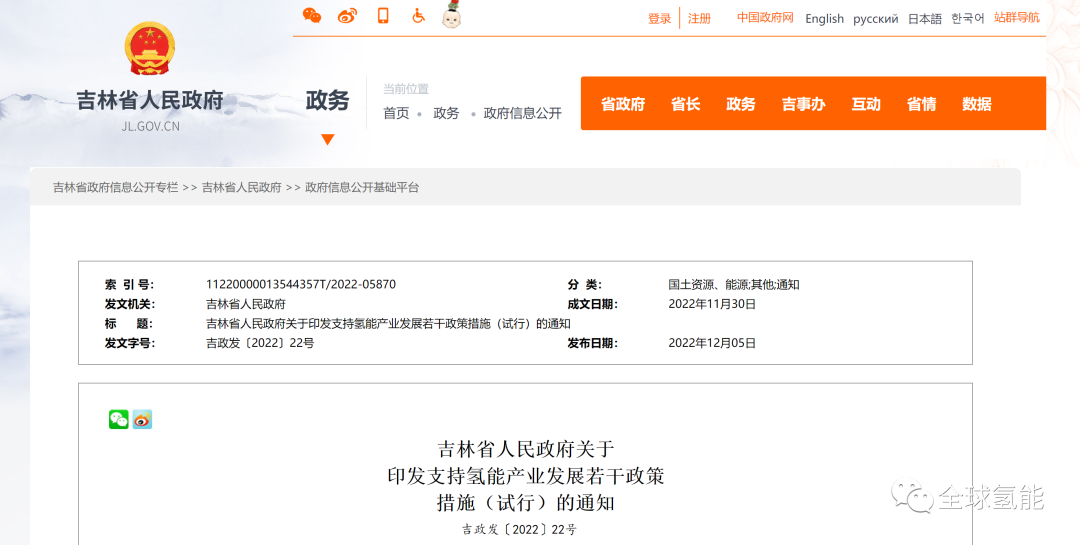Open the 站群导航 site group navigation
The width and height of the screenshot is (1080, 545).
click(x=1016, y=18)
